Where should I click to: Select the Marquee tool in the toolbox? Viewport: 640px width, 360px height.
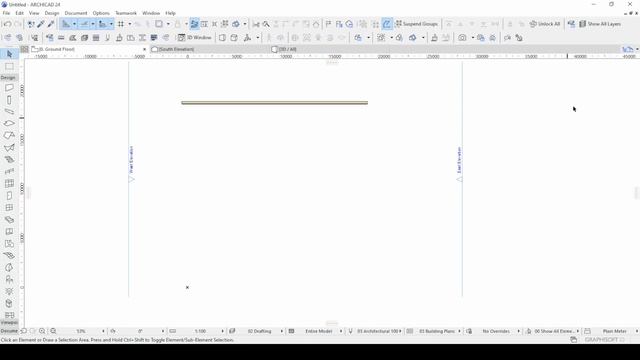coord(9,66)
